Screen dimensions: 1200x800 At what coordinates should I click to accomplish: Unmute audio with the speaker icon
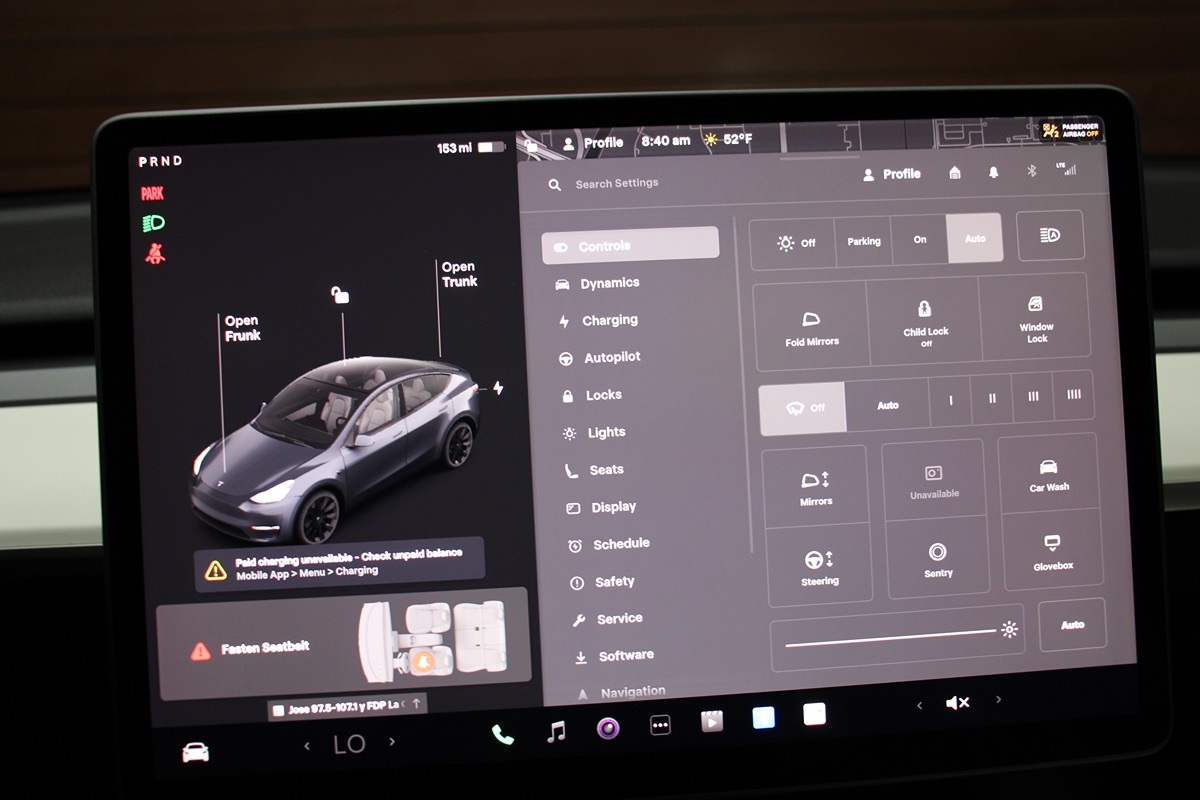957,703
